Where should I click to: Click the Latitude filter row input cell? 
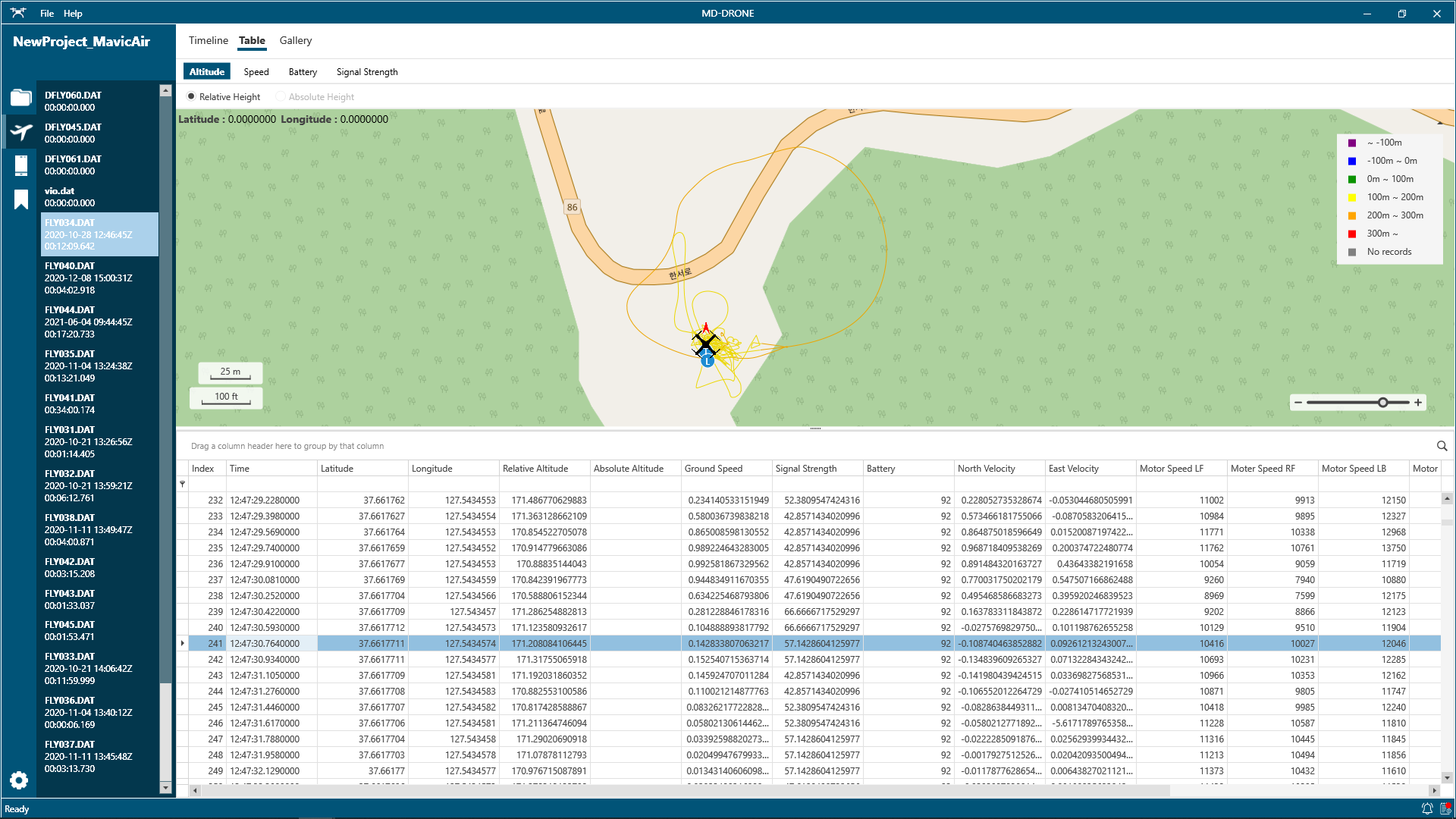tap(362, 484)
